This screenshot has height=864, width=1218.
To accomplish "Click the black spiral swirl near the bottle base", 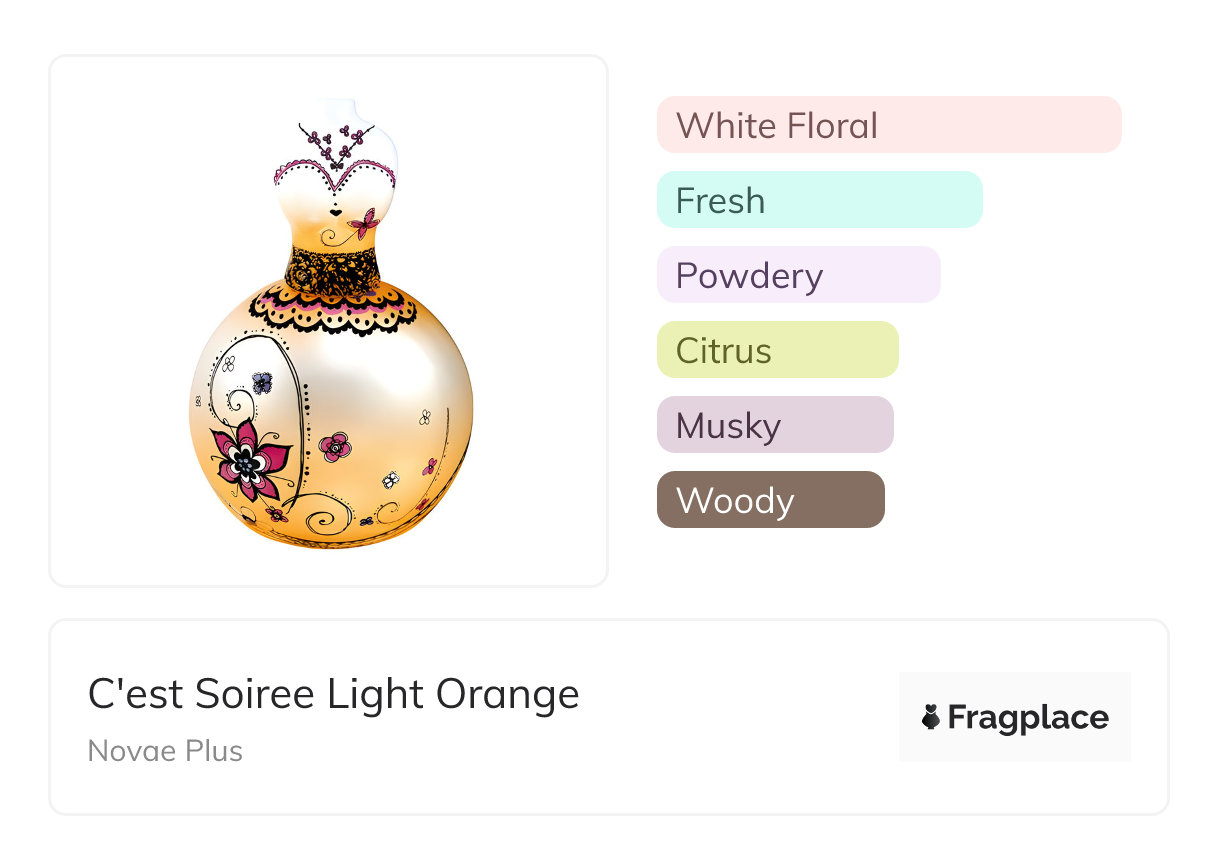I will (323, 520).
